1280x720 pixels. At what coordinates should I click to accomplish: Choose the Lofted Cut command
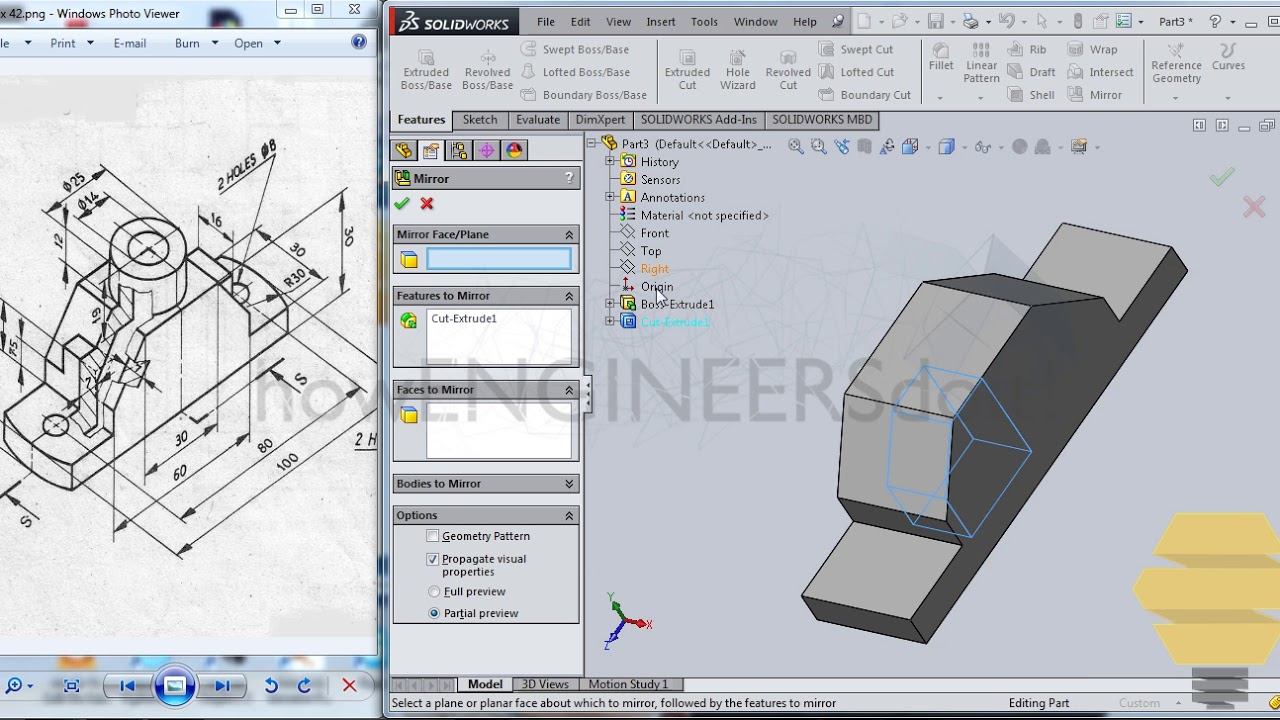coord(856,72)
